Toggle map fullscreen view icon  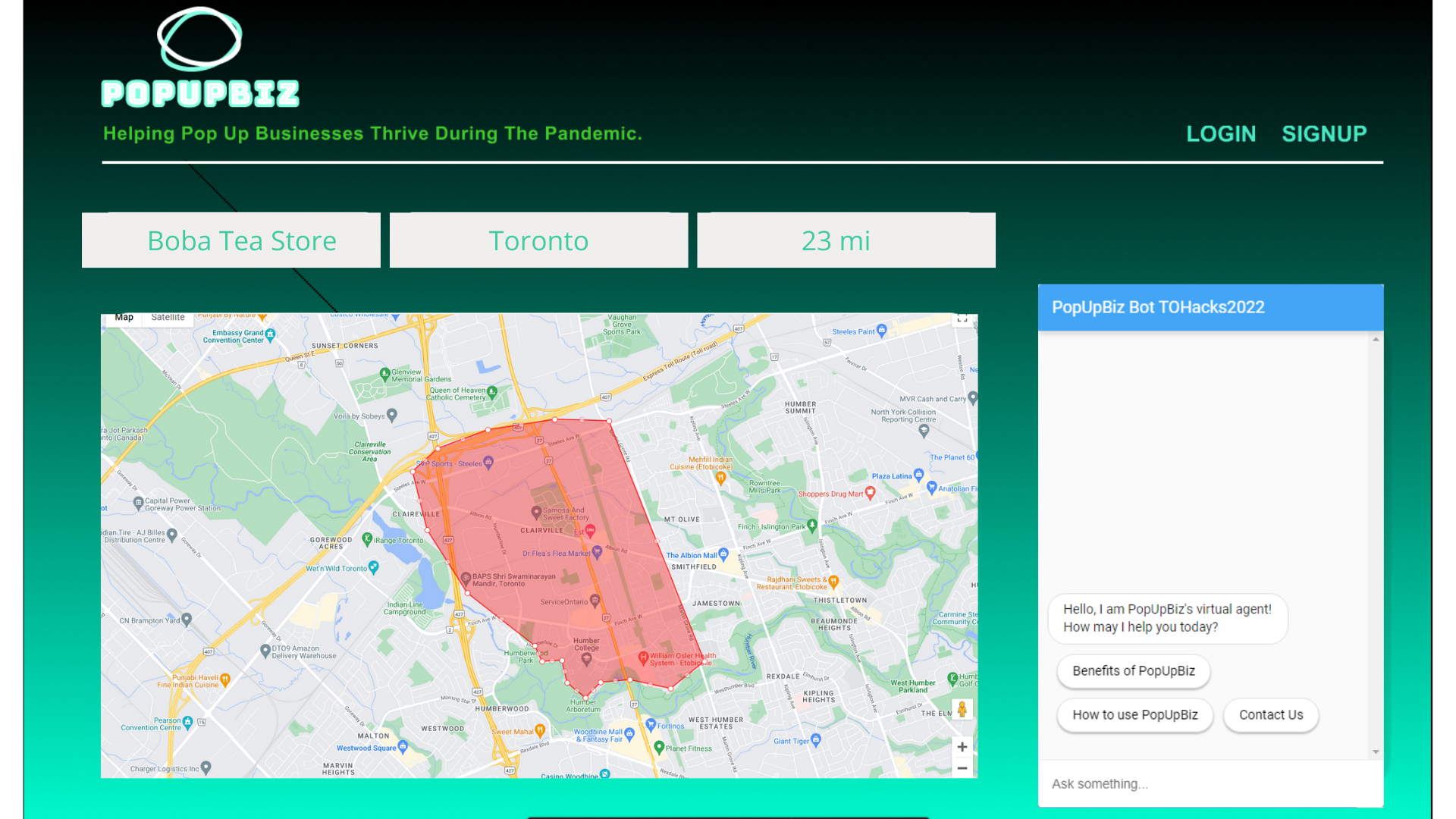tap(962, 319)
